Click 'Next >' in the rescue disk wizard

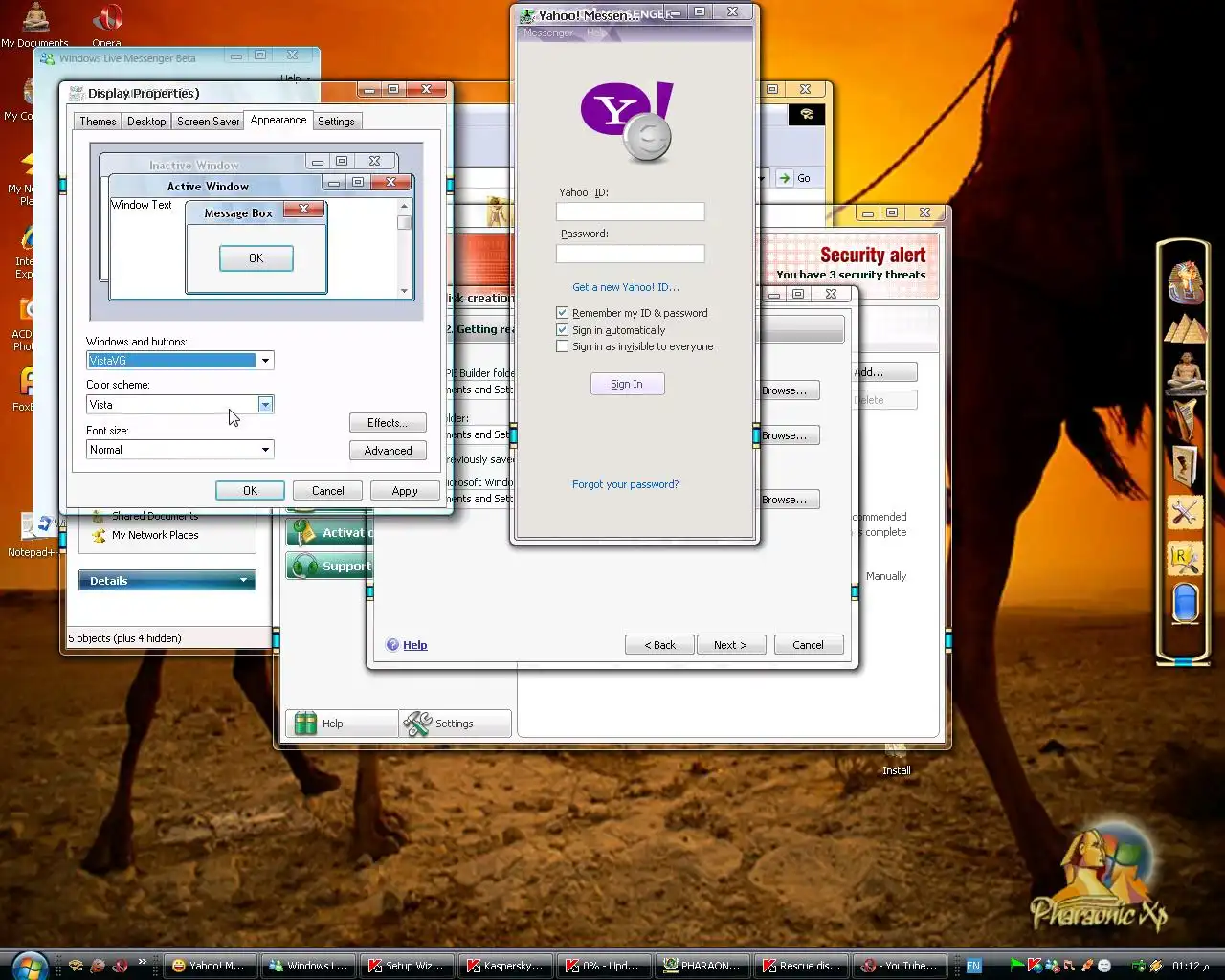click(x=730, y=645)
